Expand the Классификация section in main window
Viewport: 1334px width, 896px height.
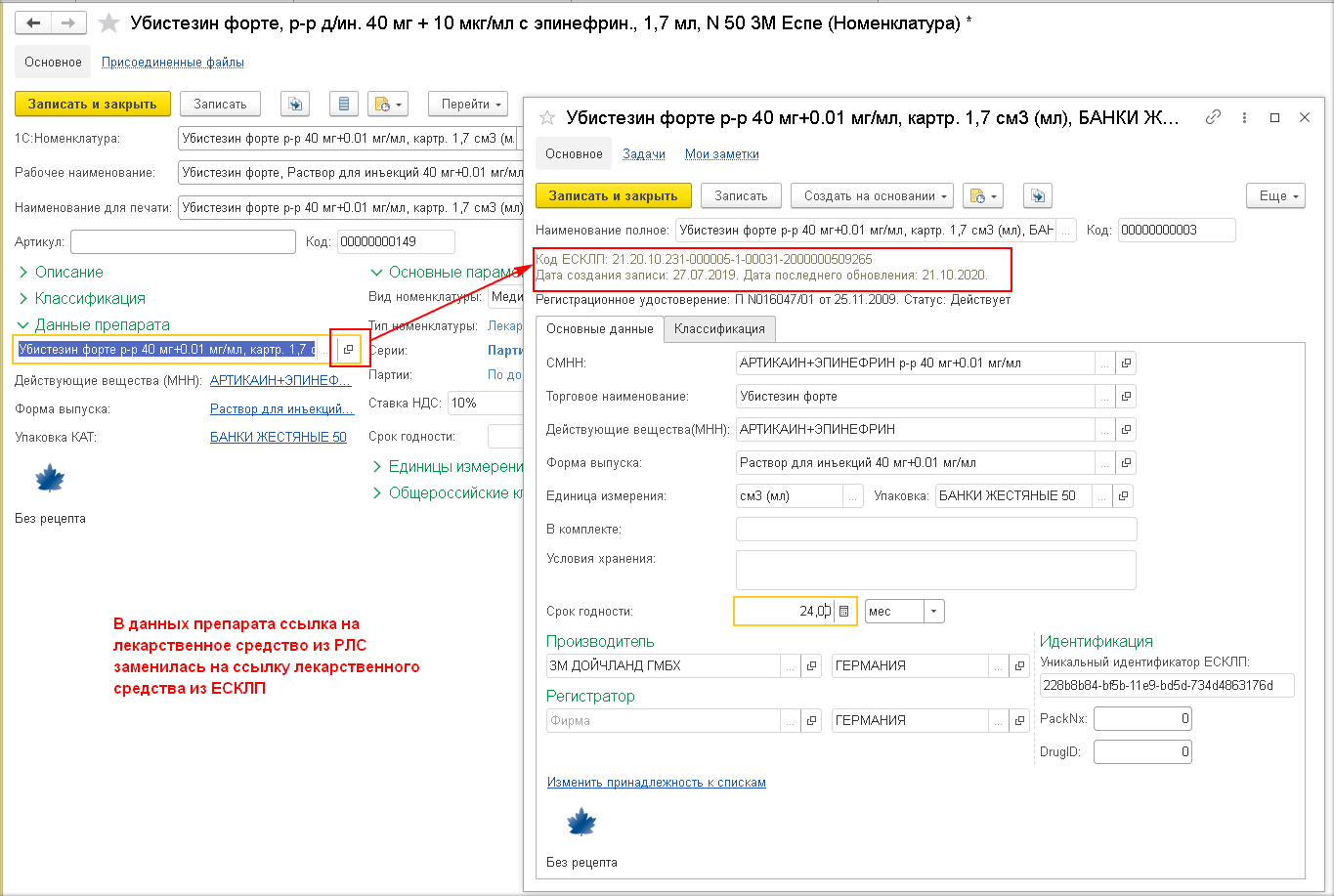click(x=82, y=298)
